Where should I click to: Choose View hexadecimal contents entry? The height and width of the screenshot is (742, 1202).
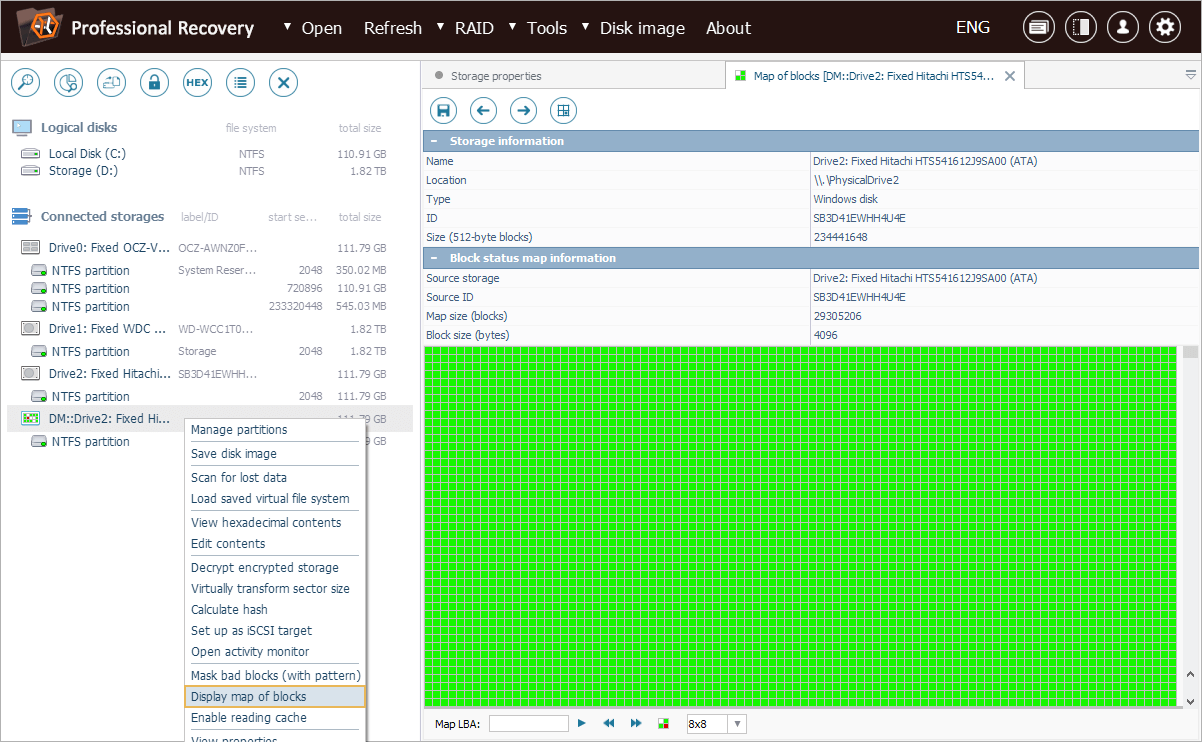coord(276,523)
